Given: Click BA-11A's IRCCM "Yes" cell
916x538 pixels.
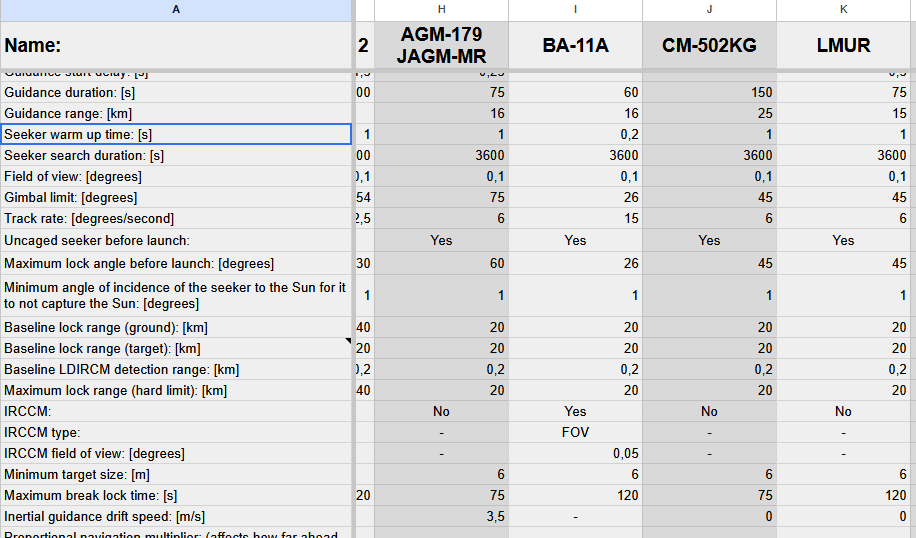Looking at the screenshot, I should [x=575, y=411].
